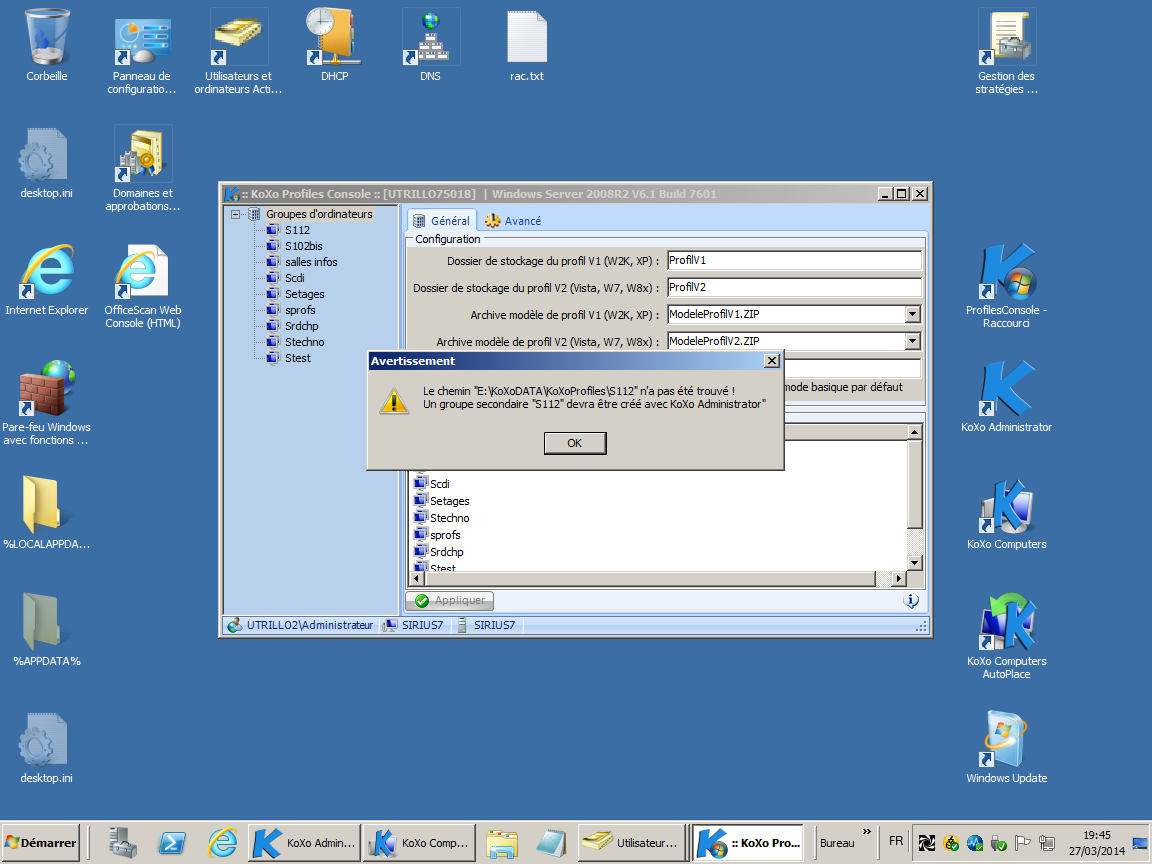
Task: Open KoXo Computers desktop icon
Action: pos(1007,514)
